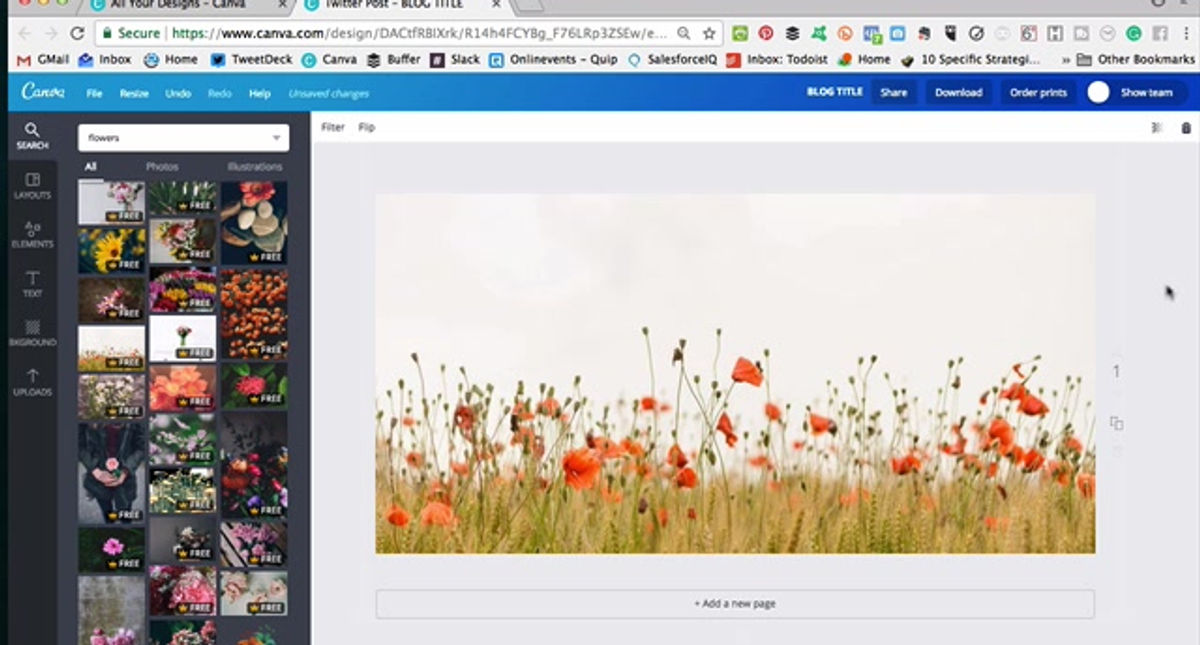Click the Download button
The image size is (1200, 645).
(x=958, y=92)
